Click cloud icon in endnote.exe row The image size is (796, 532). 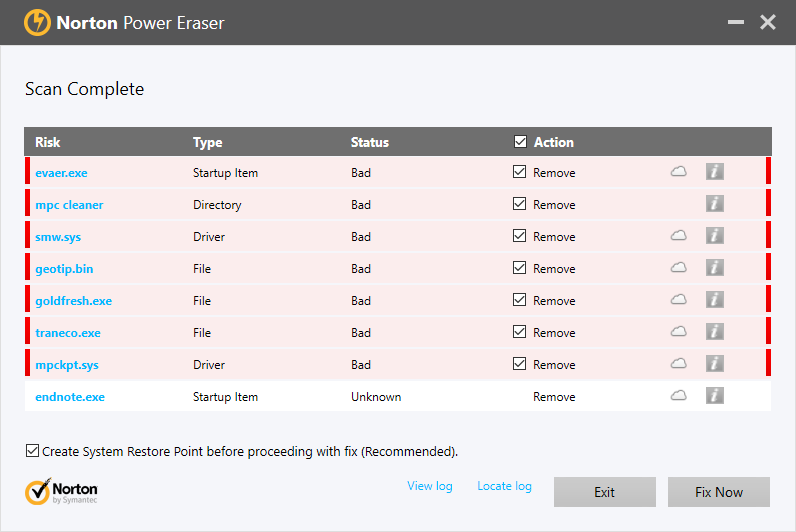(679, 395)
